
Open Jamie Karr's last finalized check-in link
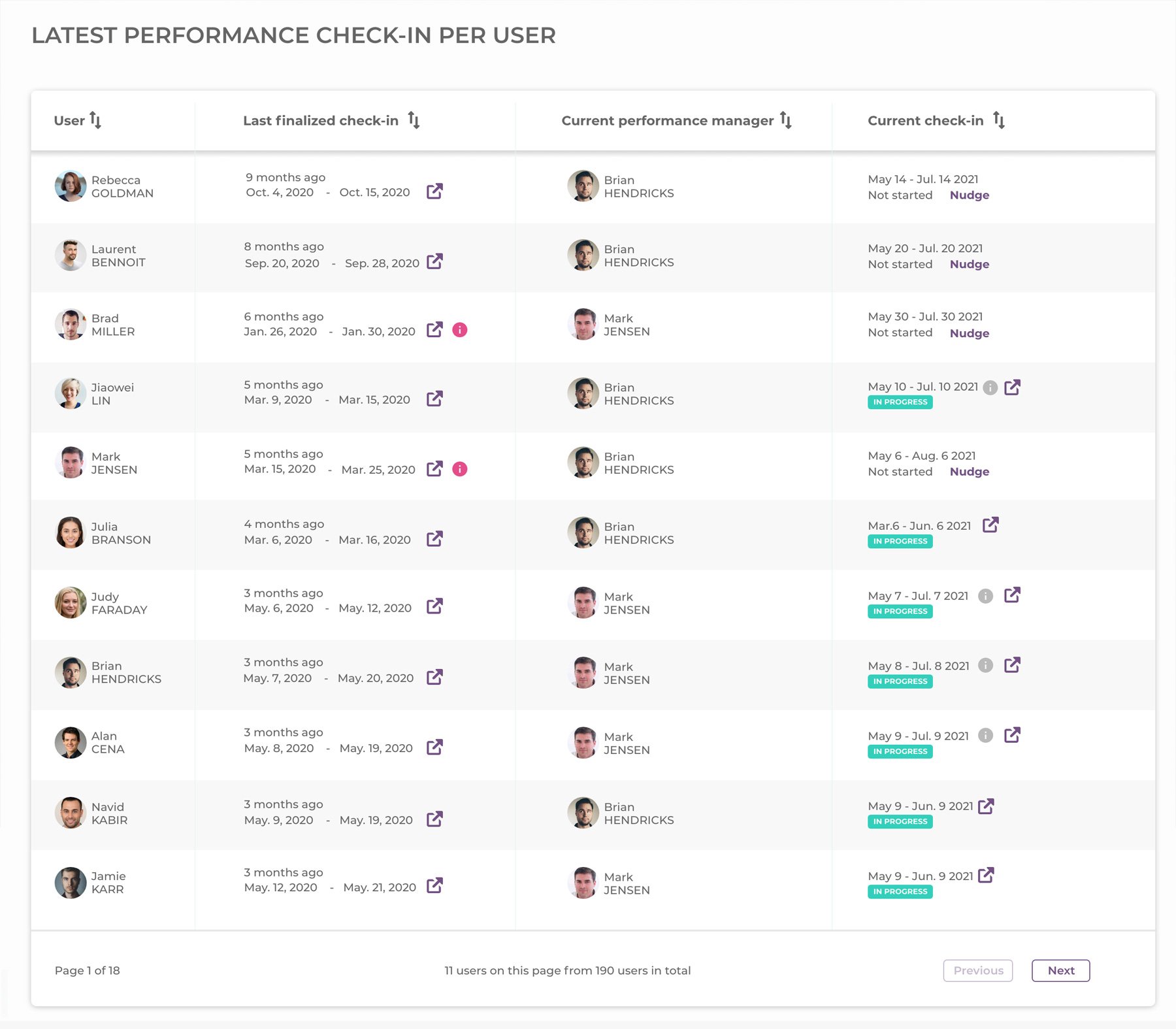(x=435, y=887)
